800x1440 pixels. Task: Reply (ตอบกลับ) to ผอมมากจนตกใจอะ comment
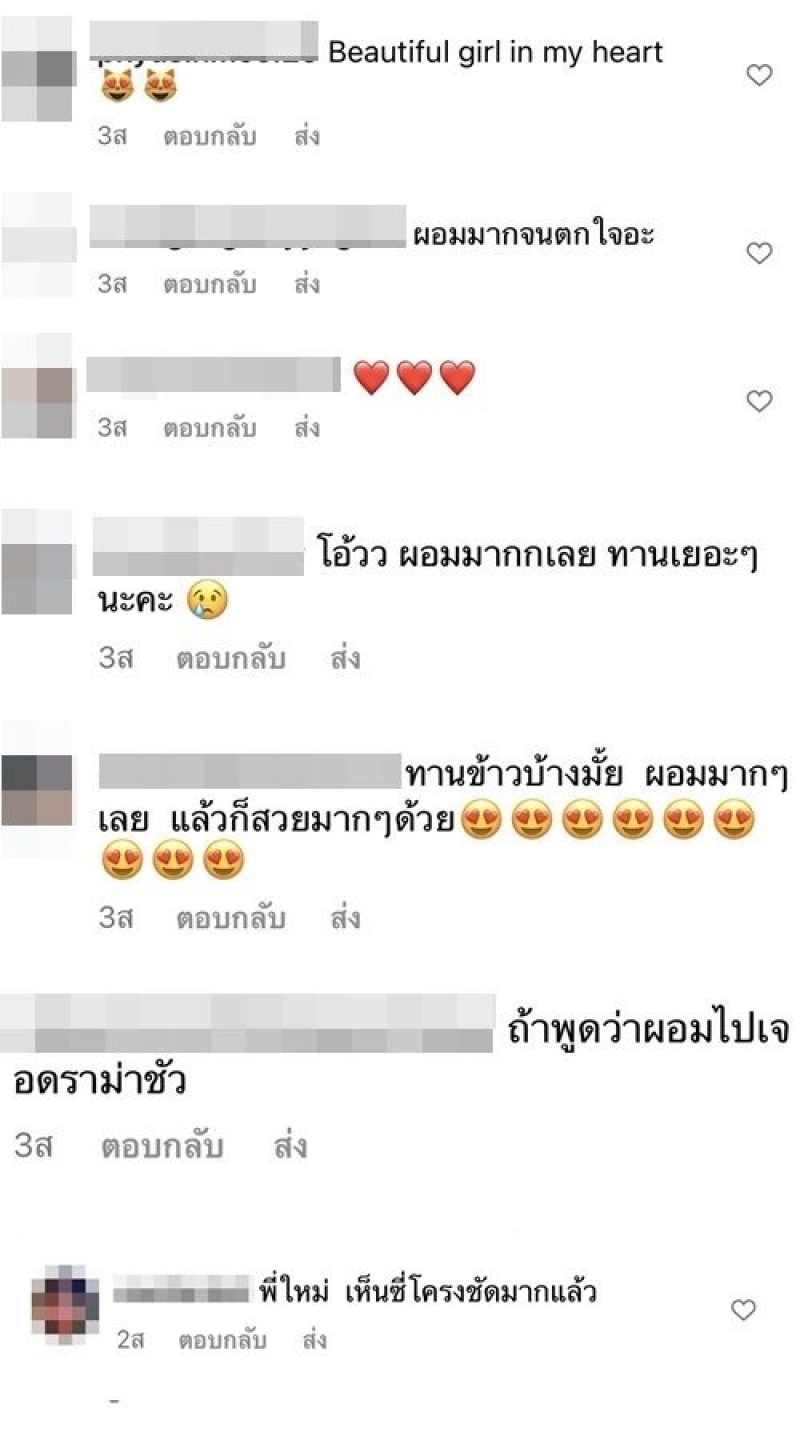(x=209, y=284)
